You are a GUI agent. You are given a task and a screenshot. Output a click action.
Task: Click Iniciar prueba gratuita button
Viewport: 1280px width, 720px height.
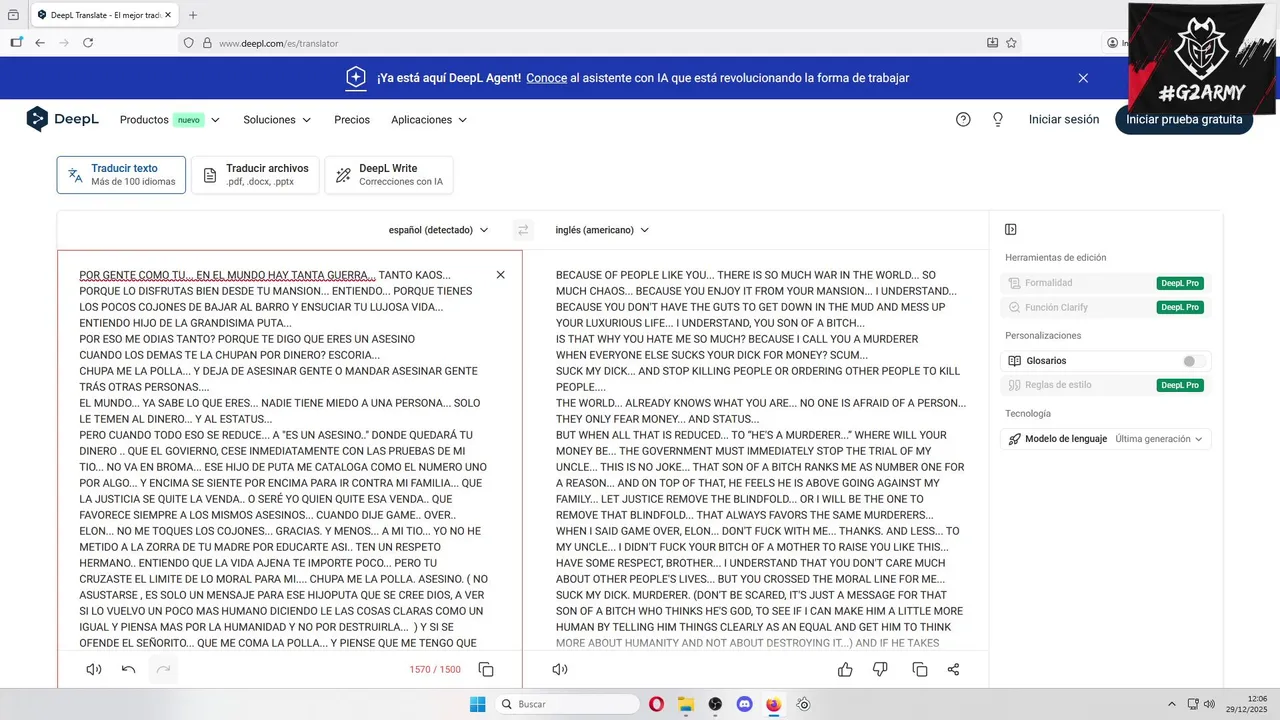click(x=1184, y=119)
